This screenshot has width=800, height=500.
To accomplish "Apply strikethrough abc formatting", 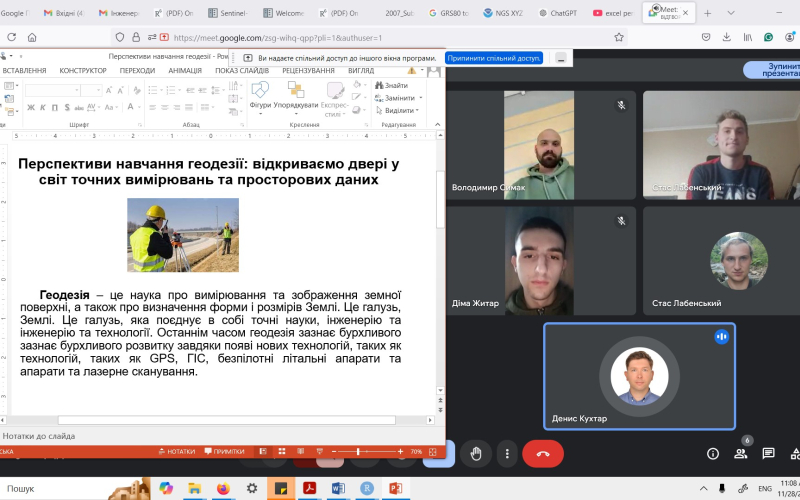I will click(79, 107).
